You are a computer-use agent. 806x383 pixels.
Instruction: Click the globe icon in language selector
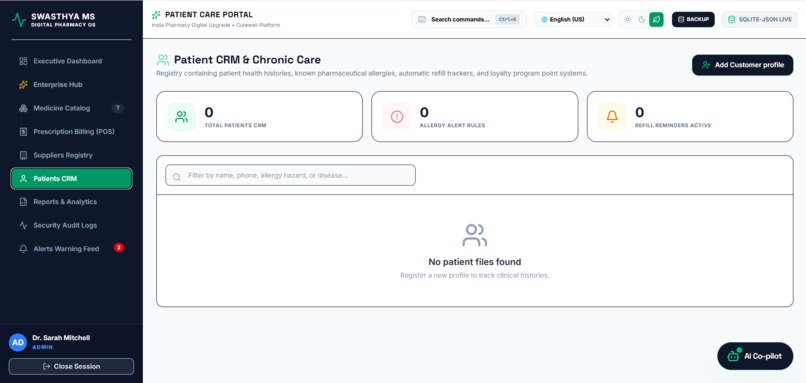coord(544,20)
